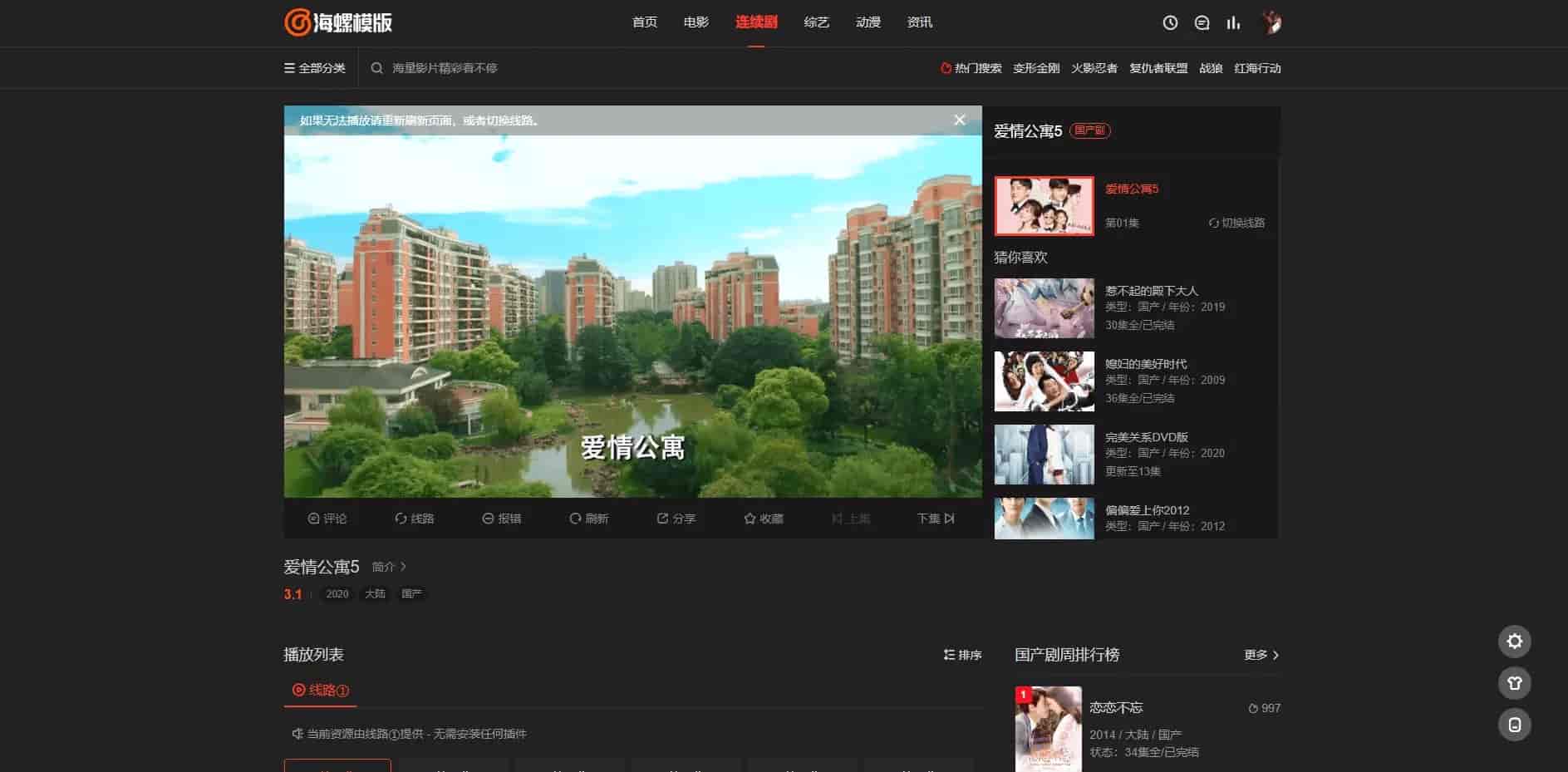1568x772 pixels.
Task: Click the user avatar in header
Action: point(1271,22)
